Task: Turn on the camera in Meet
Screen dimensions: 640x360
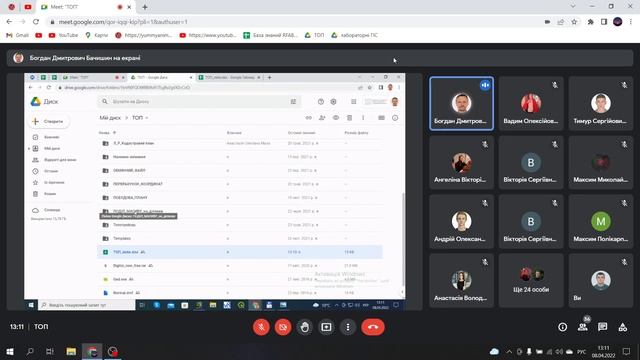Action: [x=283, y=327]
